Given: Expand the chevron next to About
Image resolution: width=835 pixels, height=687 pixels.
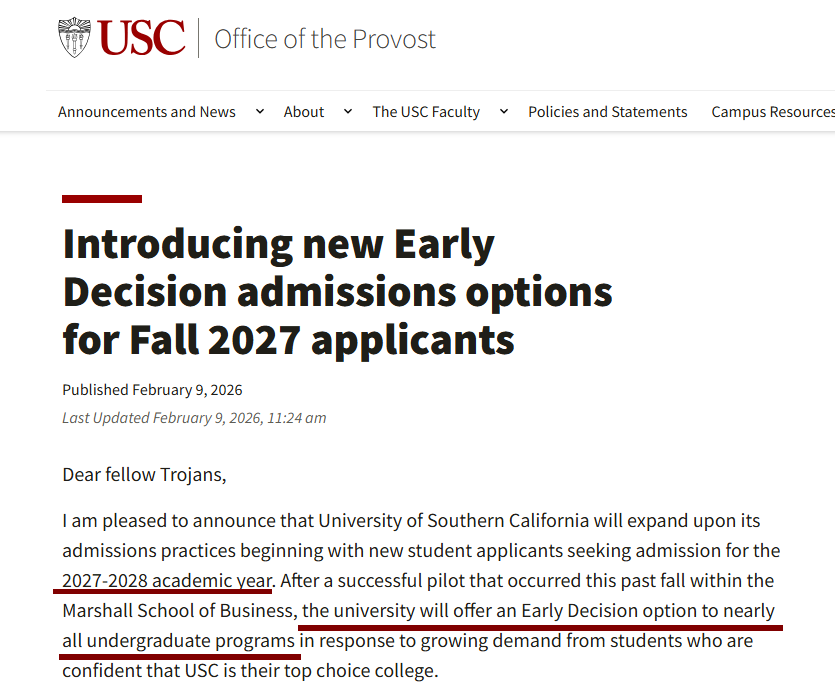Looking at the screenshot, I should coord(348,111).
